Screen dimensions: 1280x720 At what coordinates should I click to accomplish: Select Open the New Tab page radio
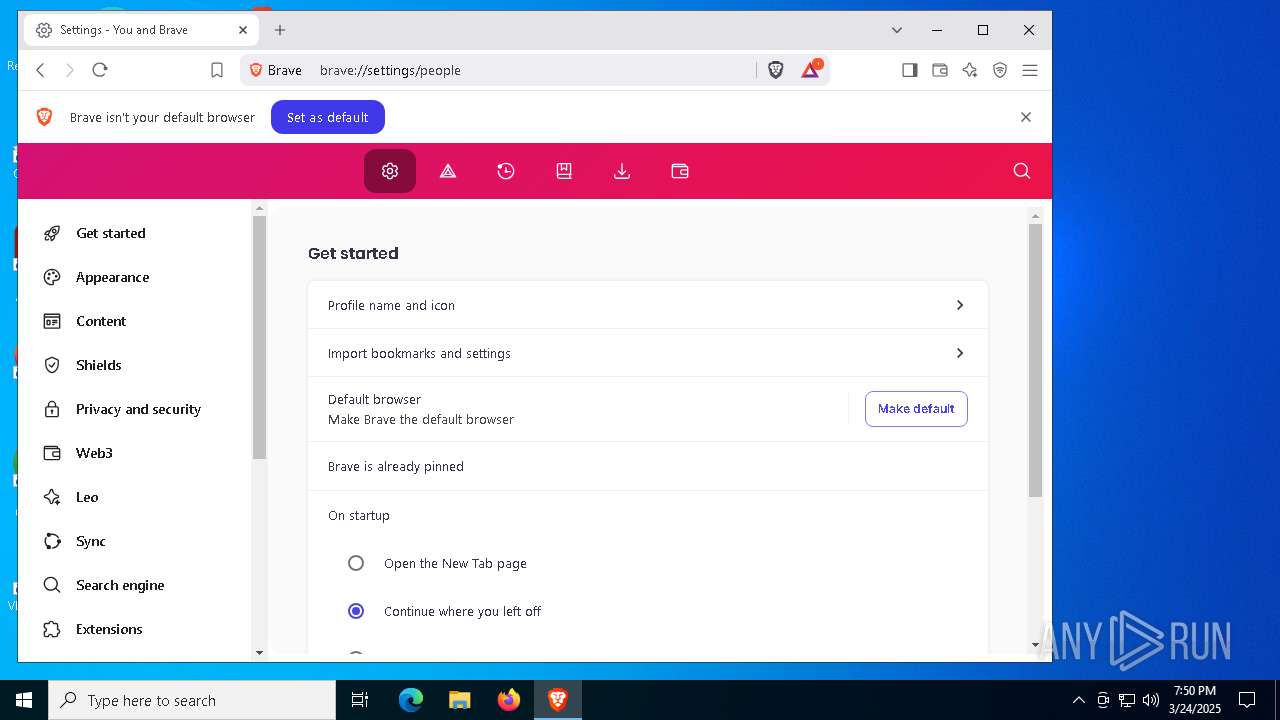pyautogui.click(x=356, y=563)
